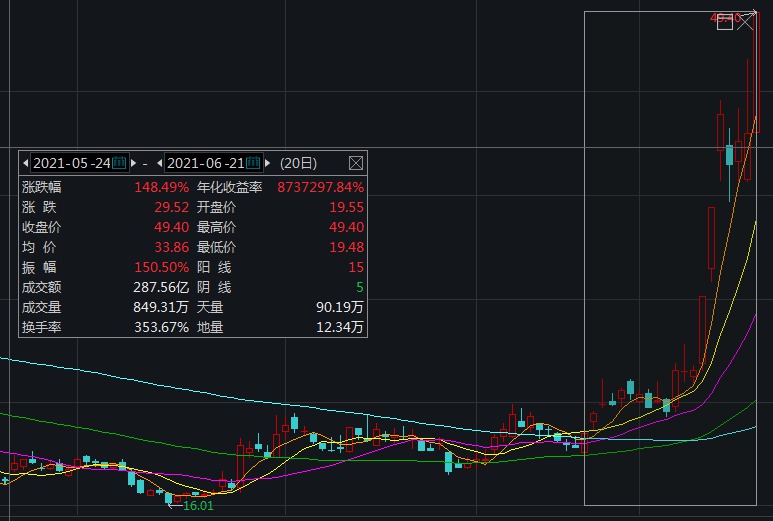Step the start date back one day
The width and height of the screenshot is (773, 521).
tap(26, 163)
